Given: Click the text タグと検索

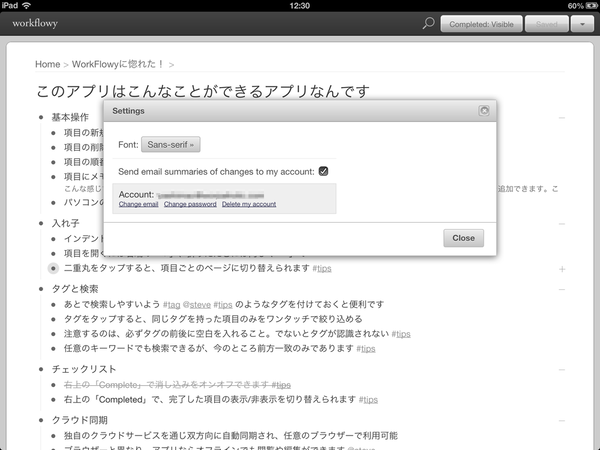Looking at the screenshot, I should [x=75, y=289].
